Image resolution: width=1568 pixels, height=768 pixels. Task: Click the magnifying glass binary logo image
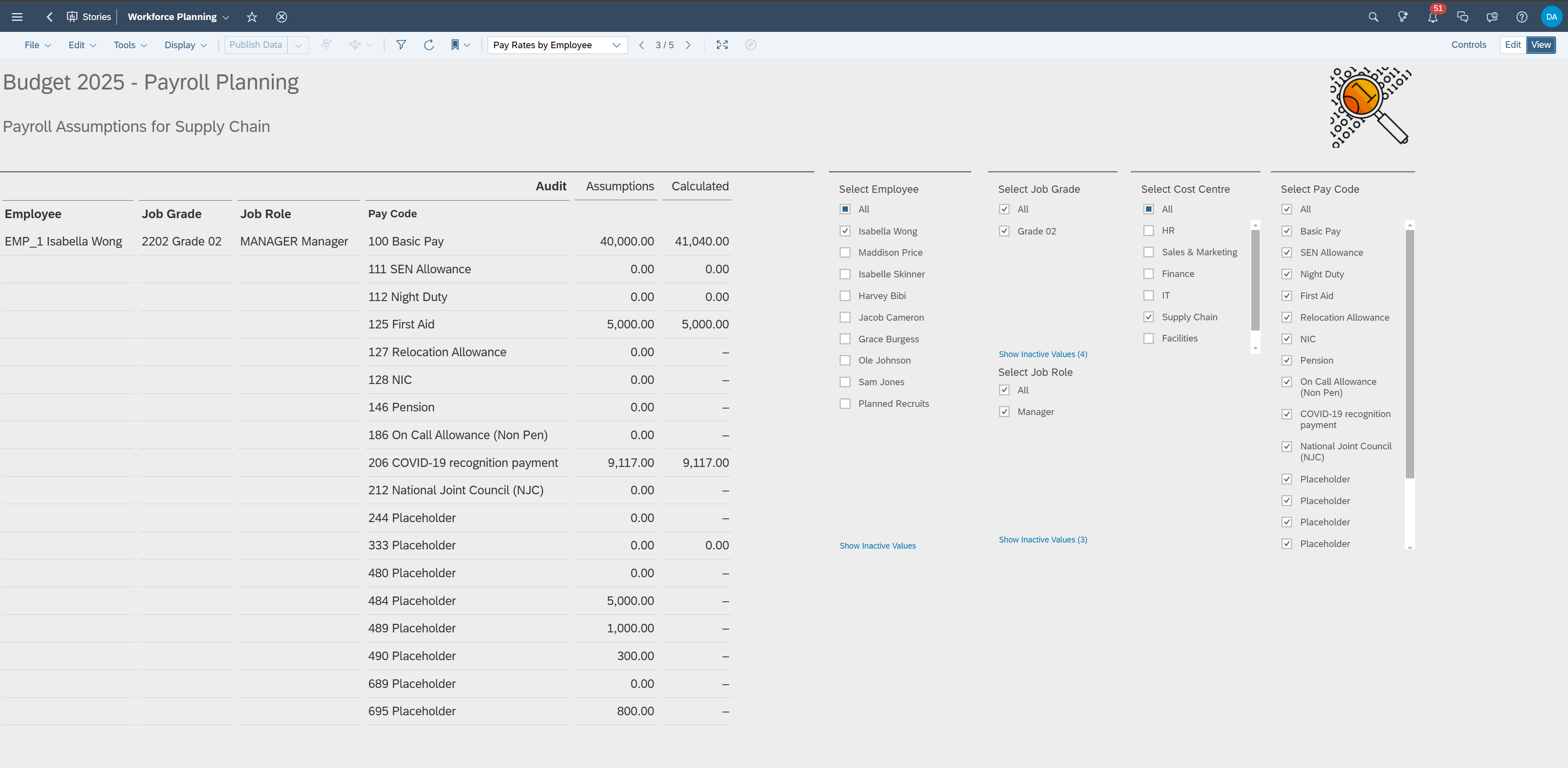pyautogui.click(x=1370, y=107)
